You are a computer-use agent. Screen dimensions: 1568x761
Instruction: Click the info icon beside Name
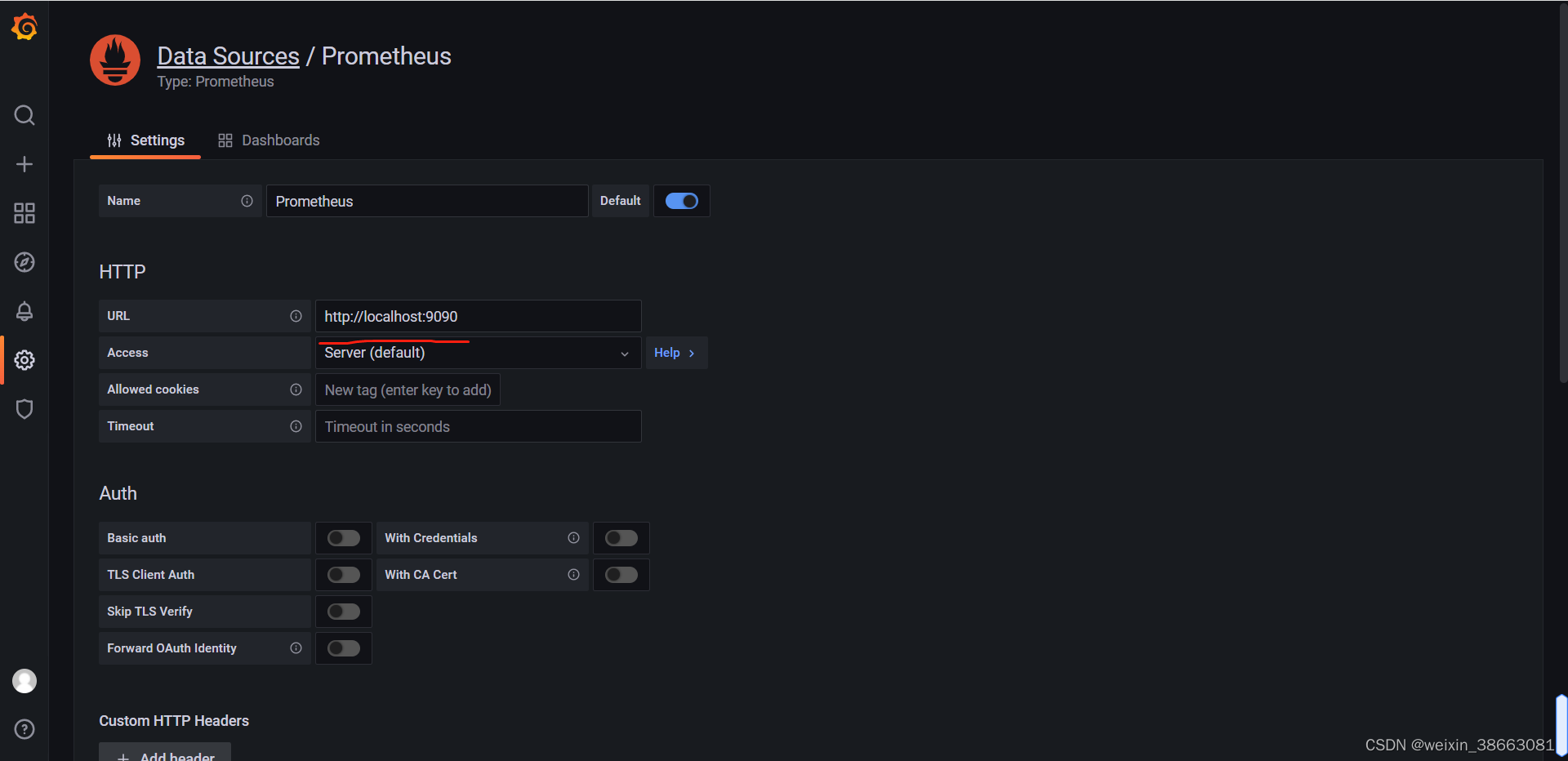[247, 201]
